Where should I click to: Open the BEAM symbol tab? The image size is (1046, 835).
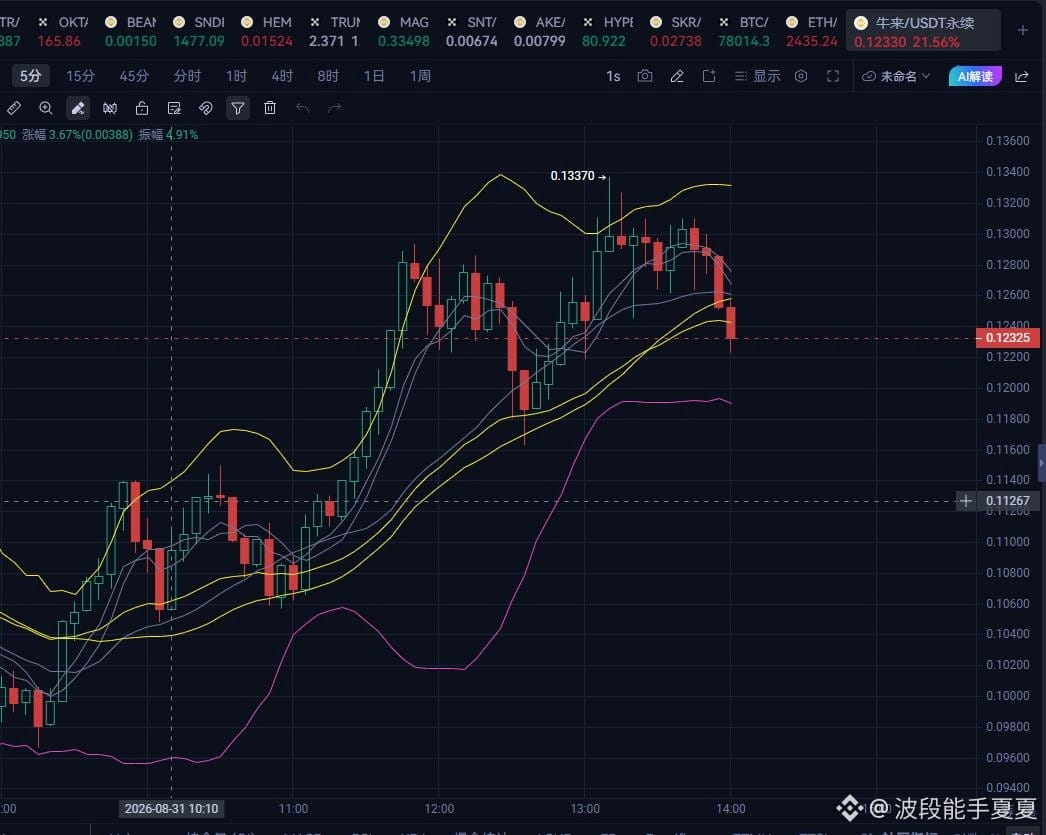pyautogui.click(x=131, y=31)
